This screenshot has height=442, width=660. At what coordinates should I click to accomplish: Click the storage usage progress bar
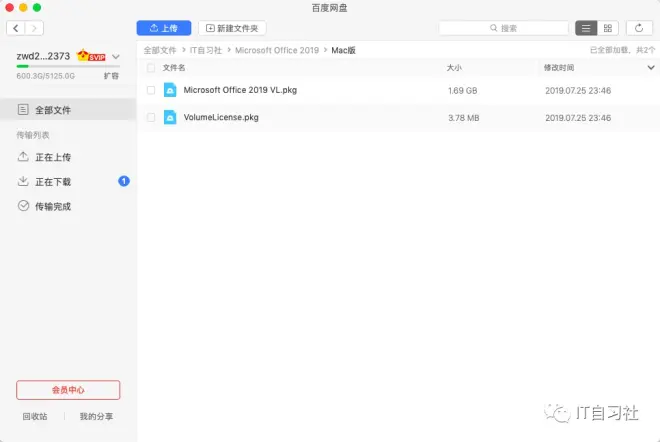click(67, 66)
